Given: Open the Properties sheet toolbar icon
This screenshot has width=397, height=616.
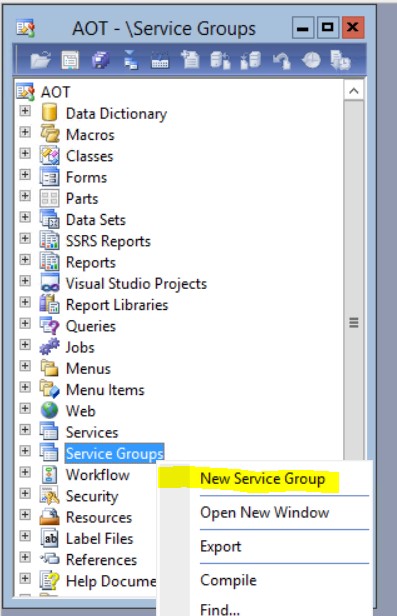Looking at the screenshot, I should 70,60.
